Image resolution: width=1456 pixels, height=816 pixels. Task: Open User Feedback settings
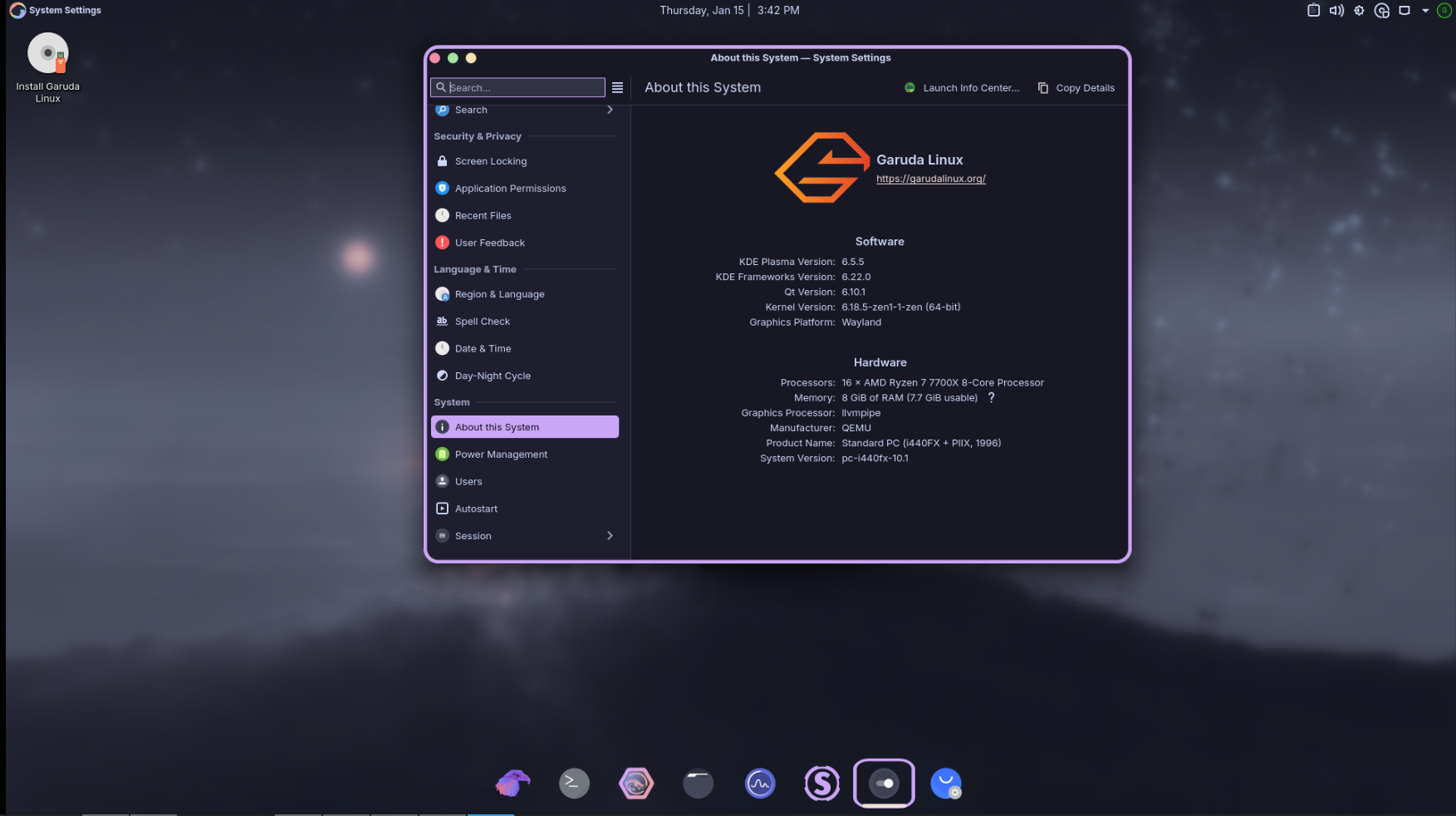tap(525, 243)
